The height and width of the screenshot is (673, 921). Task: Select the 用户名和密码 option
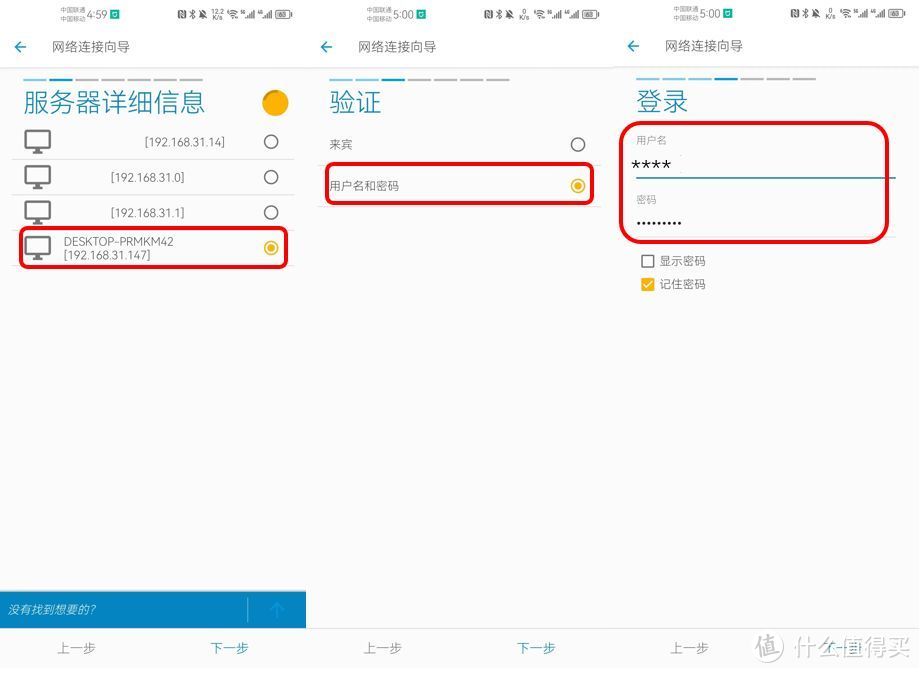pos(459,185)
